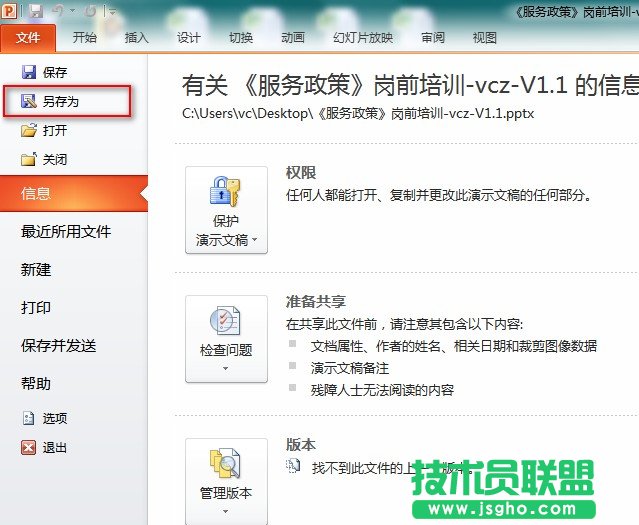639x525 pixels.
Task: Switch to the 切换 ribbon tab
Action: click(241, 38)
